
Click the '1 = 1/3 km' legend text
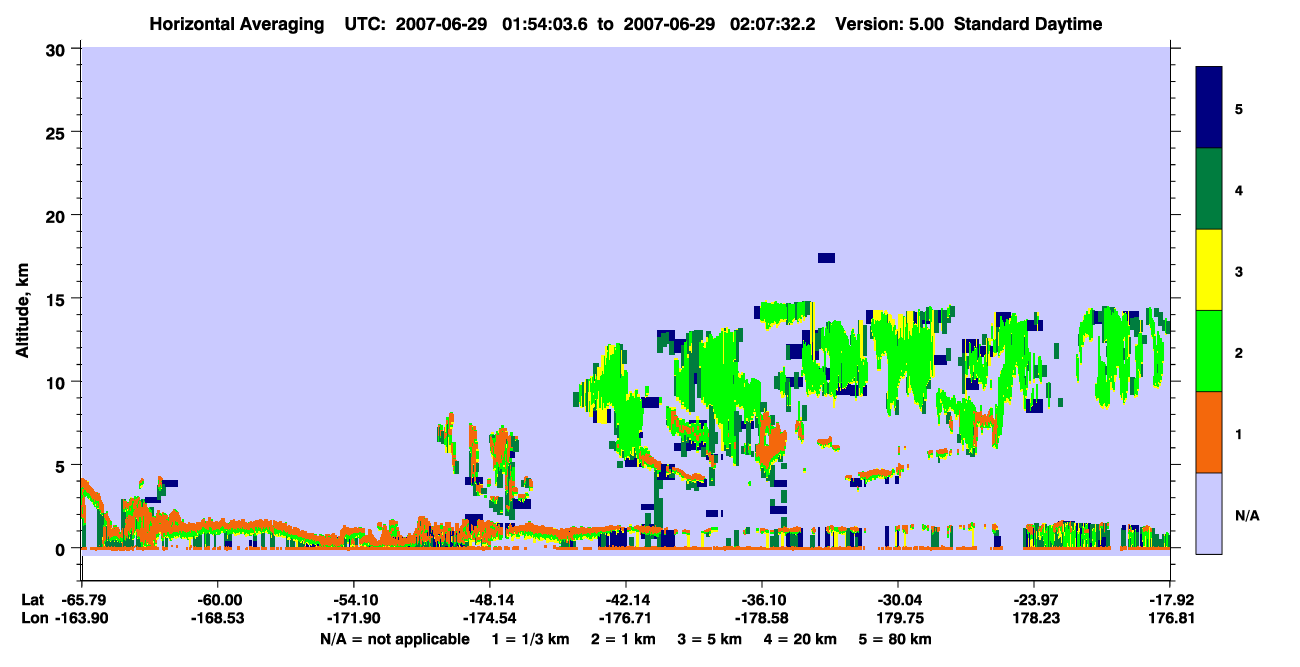530,639
